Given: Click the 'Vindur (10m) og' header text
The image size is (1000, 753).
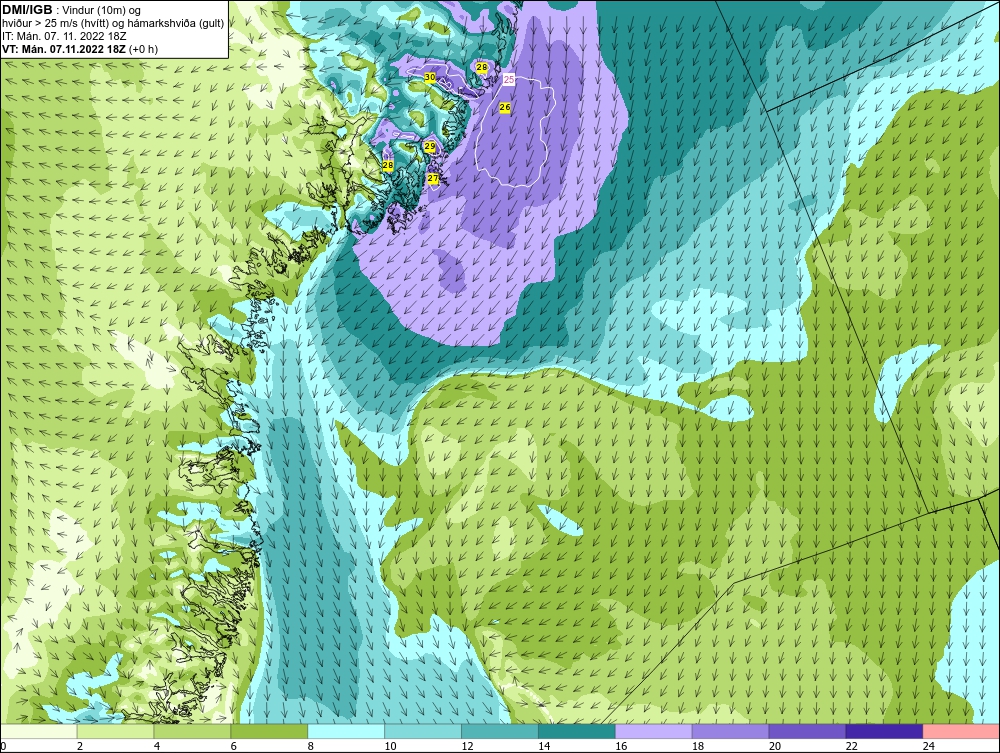Looking at the screenshot, I should coord(103,11).
